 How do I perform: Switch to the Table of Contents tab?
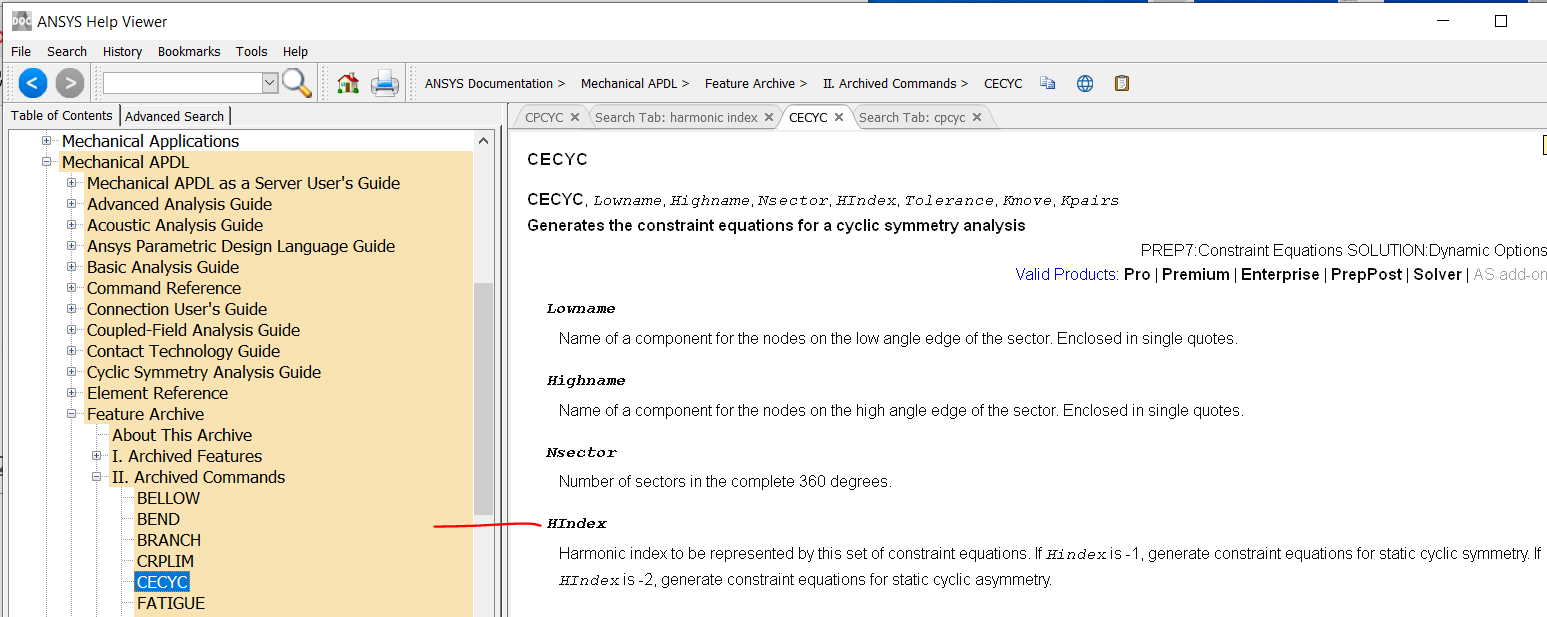pyautogui.click(x=62, y=115)
